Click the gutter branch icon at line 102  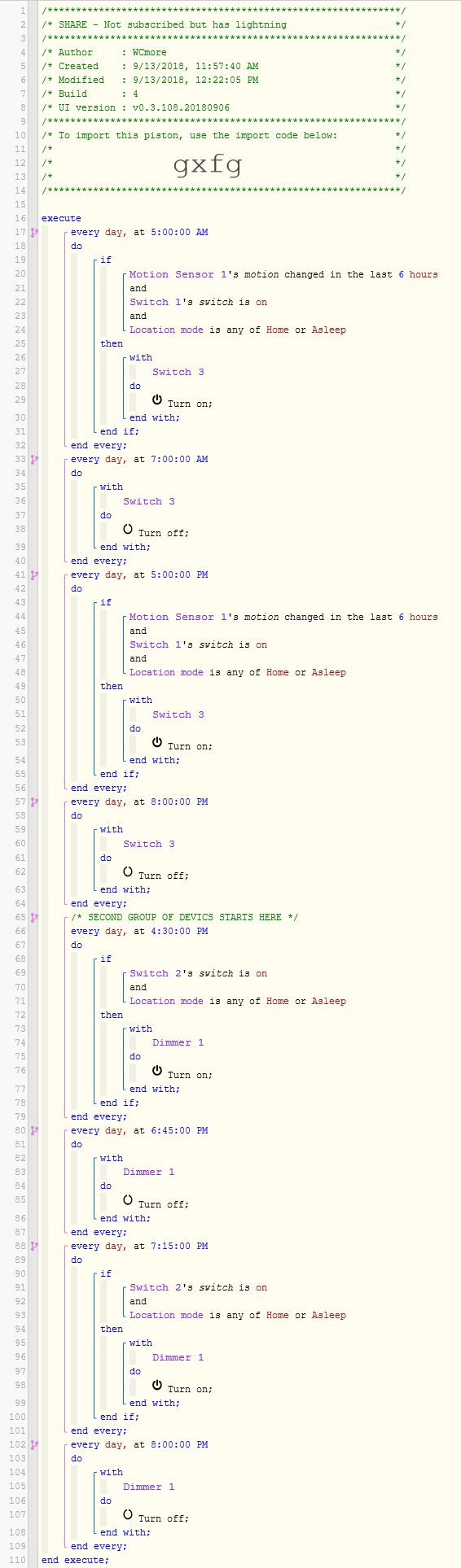34,1445
